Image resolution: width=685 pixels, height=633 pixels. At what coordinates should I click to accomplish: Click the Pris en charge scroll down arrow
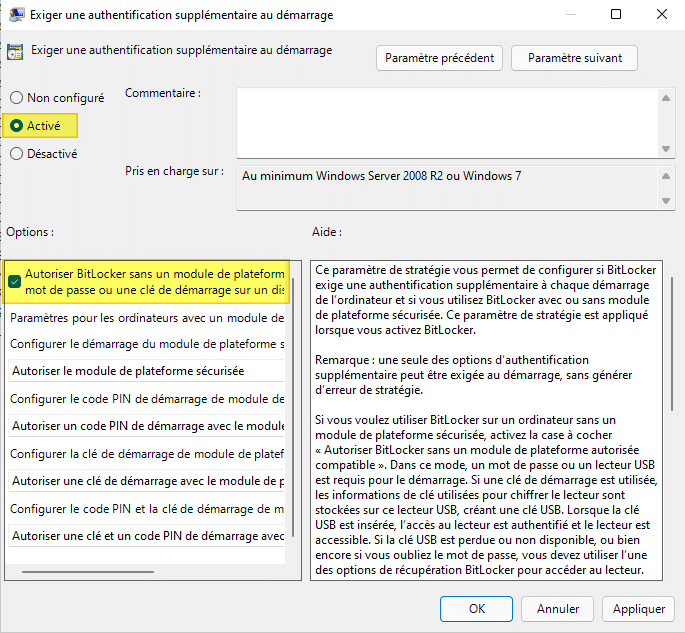pos(666,201)
